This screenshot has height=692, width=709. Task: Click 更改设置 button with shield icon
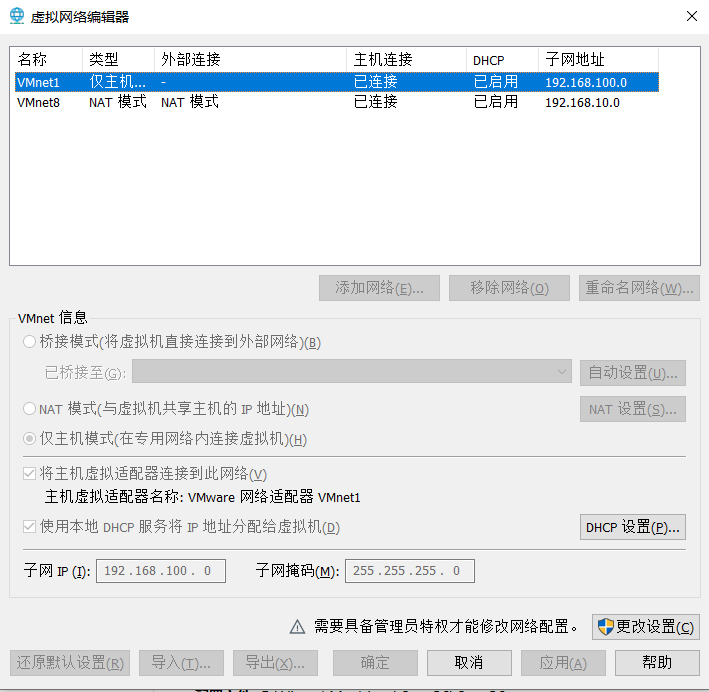[645, 627]
